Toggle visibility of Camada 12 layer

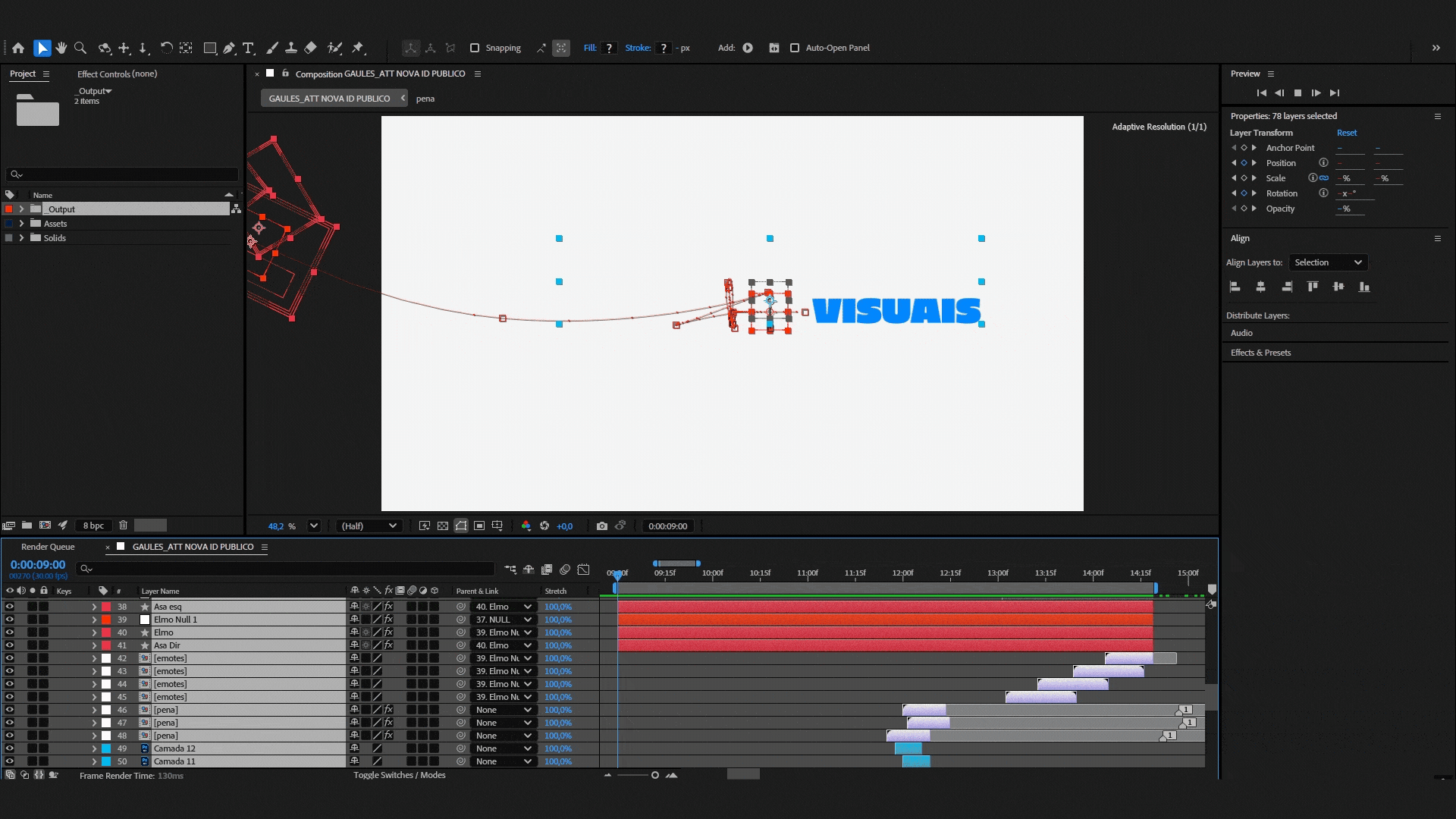click(x=9, y=748)
